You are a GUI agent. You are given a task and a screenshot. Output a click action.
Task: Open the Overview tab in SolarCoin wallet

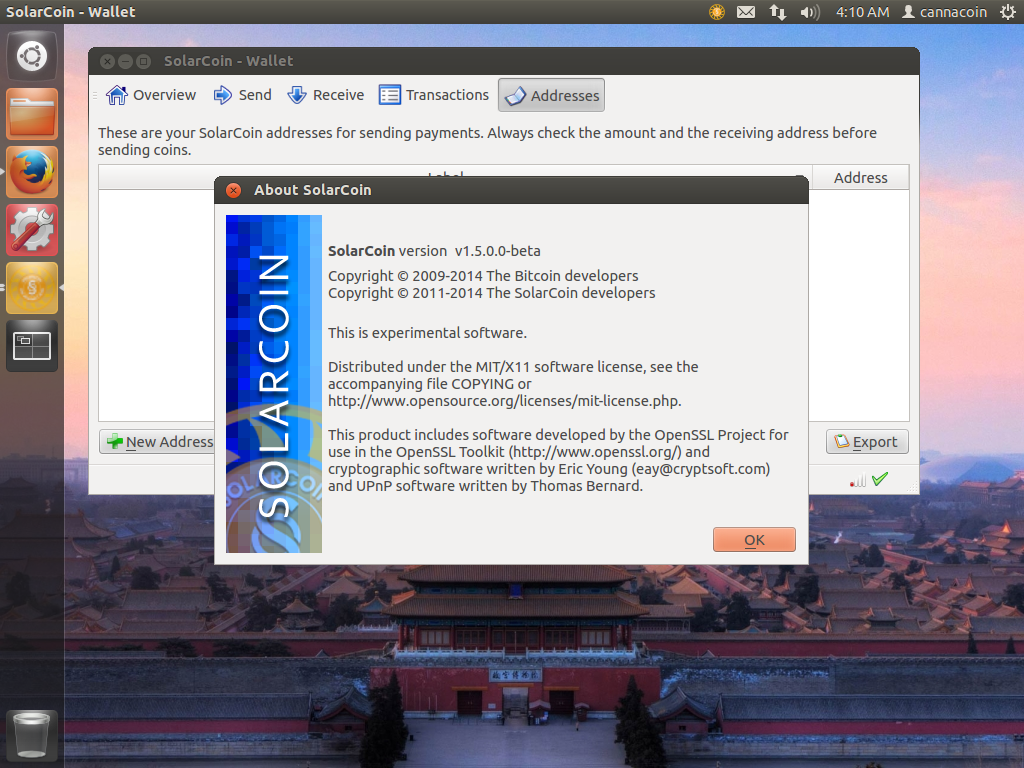click(x=152, y=95)
